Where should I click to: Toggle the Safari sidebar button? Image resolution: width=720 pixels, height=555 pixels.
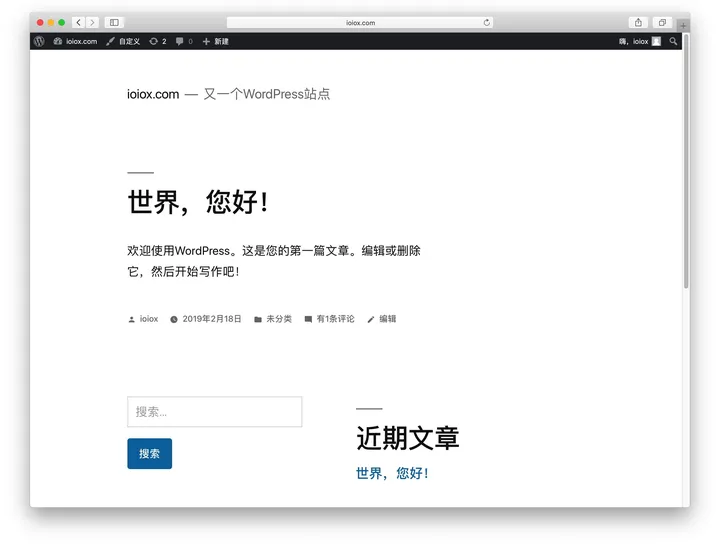tap(114, 22)
